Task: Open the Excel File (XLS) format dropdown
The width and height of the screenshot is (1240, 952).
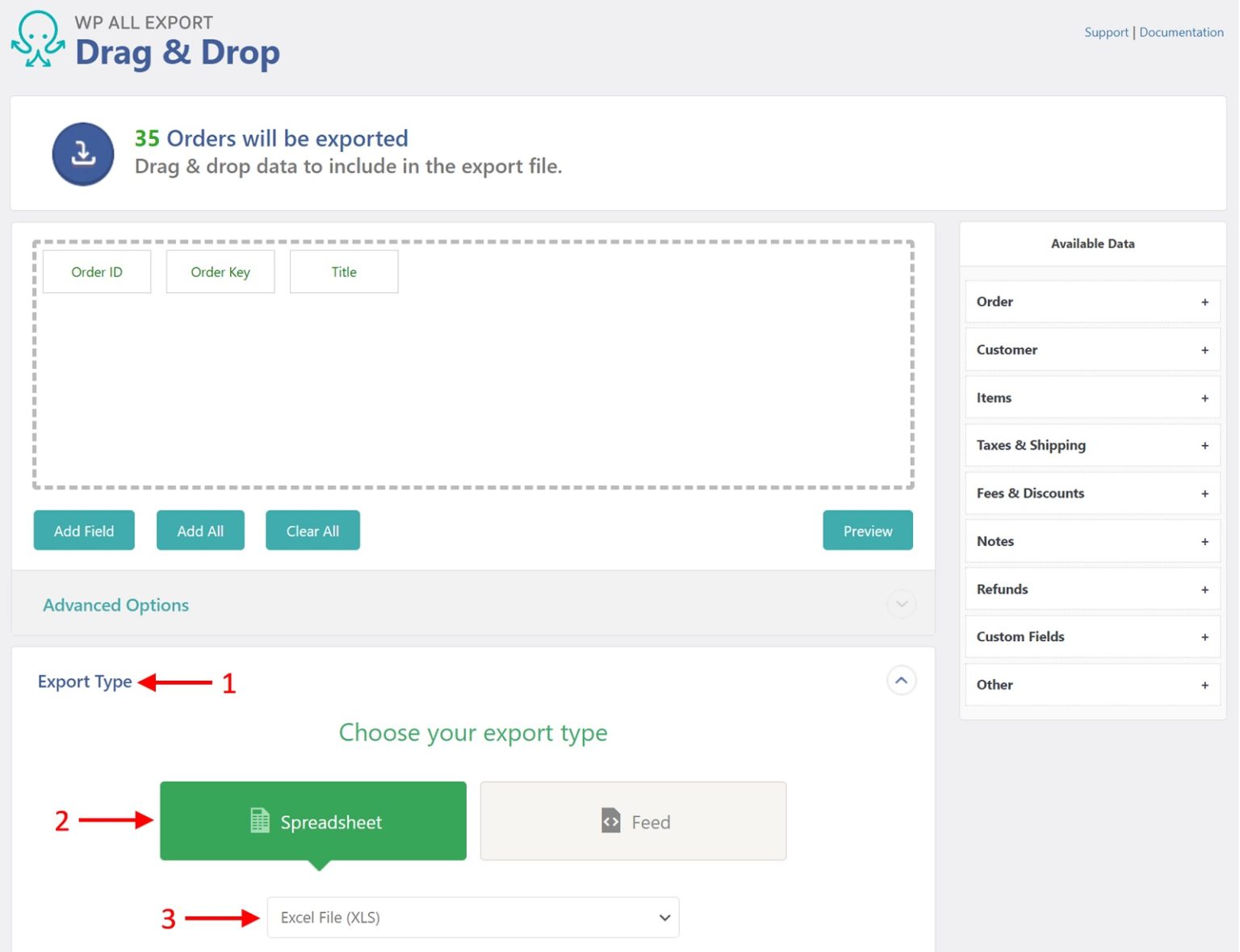Action: pyautogui.click(x=472, y=917)
